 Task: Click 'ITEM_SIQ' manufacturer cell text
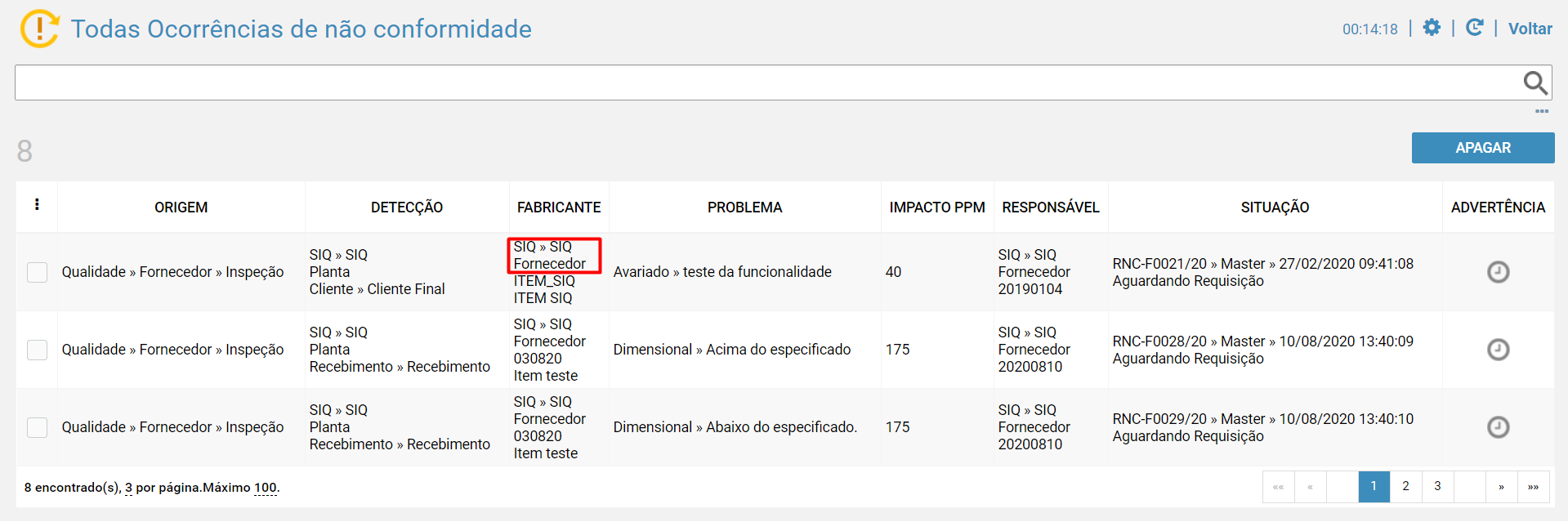[544, 281]
